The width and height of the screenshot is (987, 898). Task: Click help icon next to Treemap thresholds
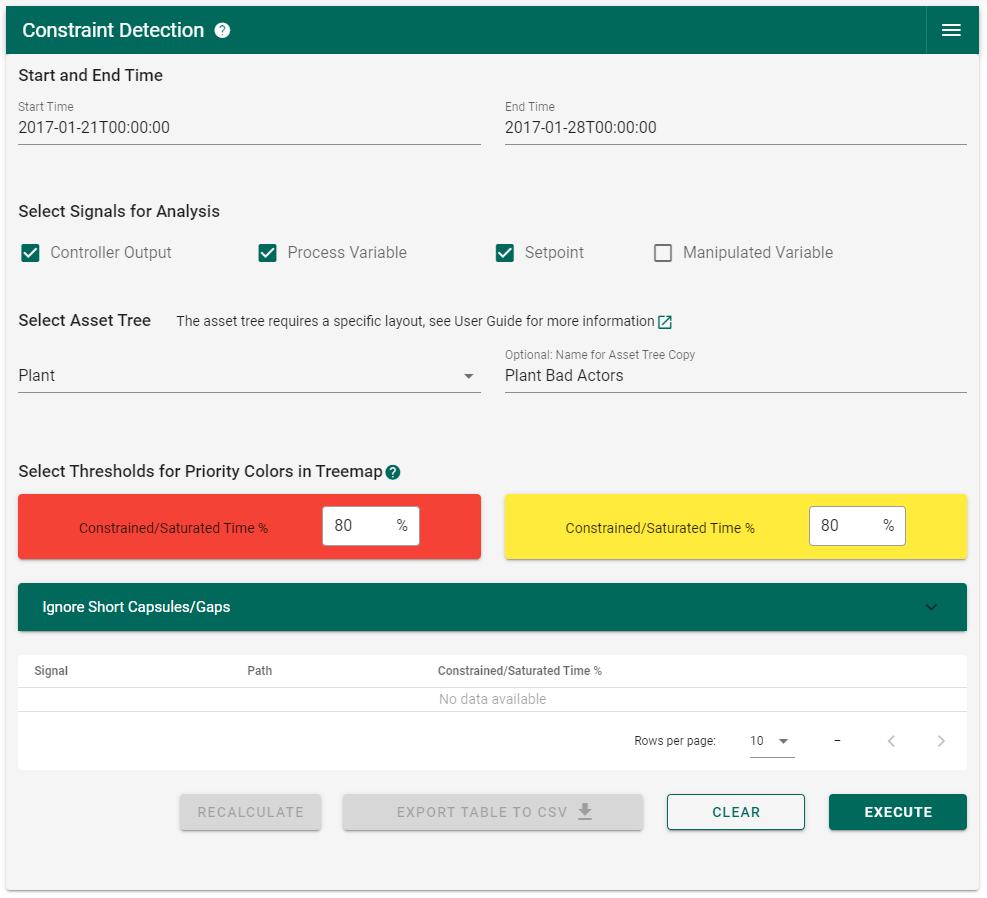point(393,473)
